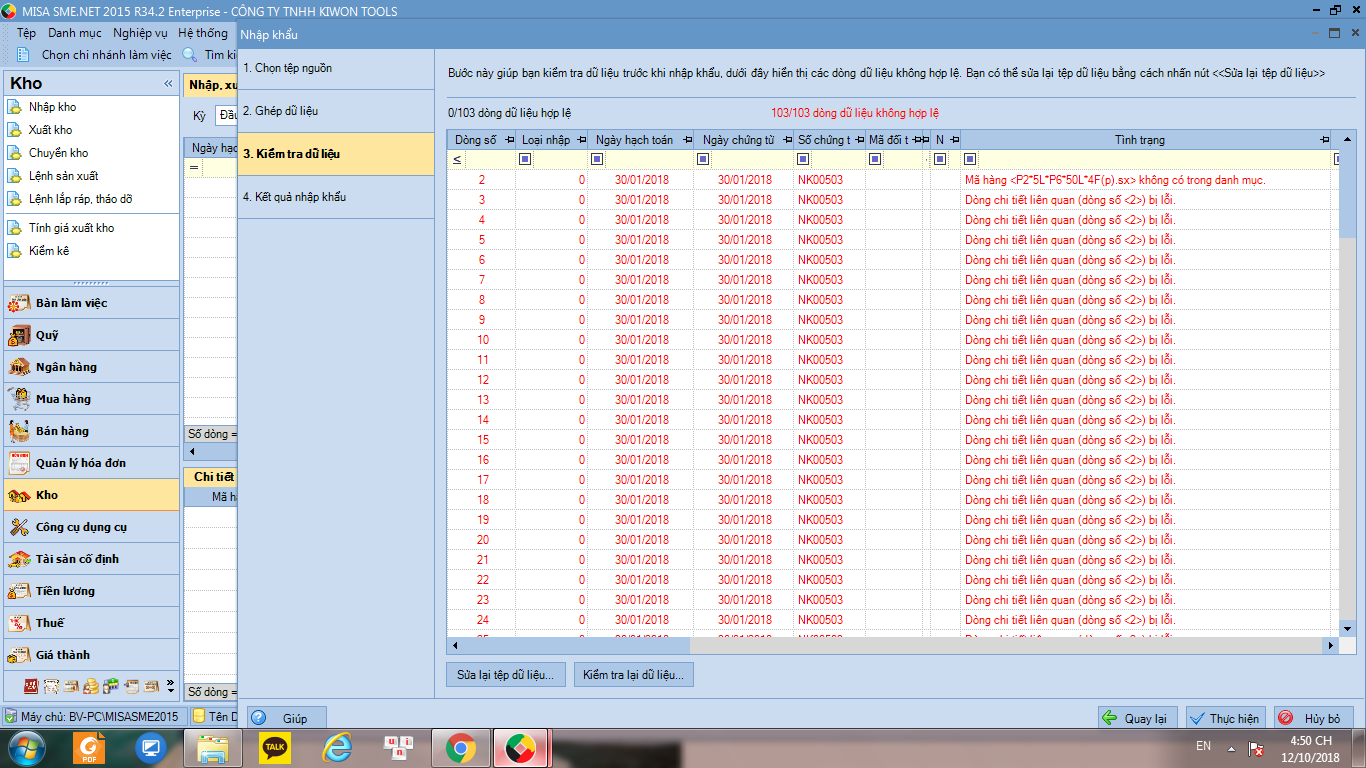The height and width of the screenshot is (768, 1366).
Task: Cancel the import with Hủy bỏ
Action: [1314, 718]
